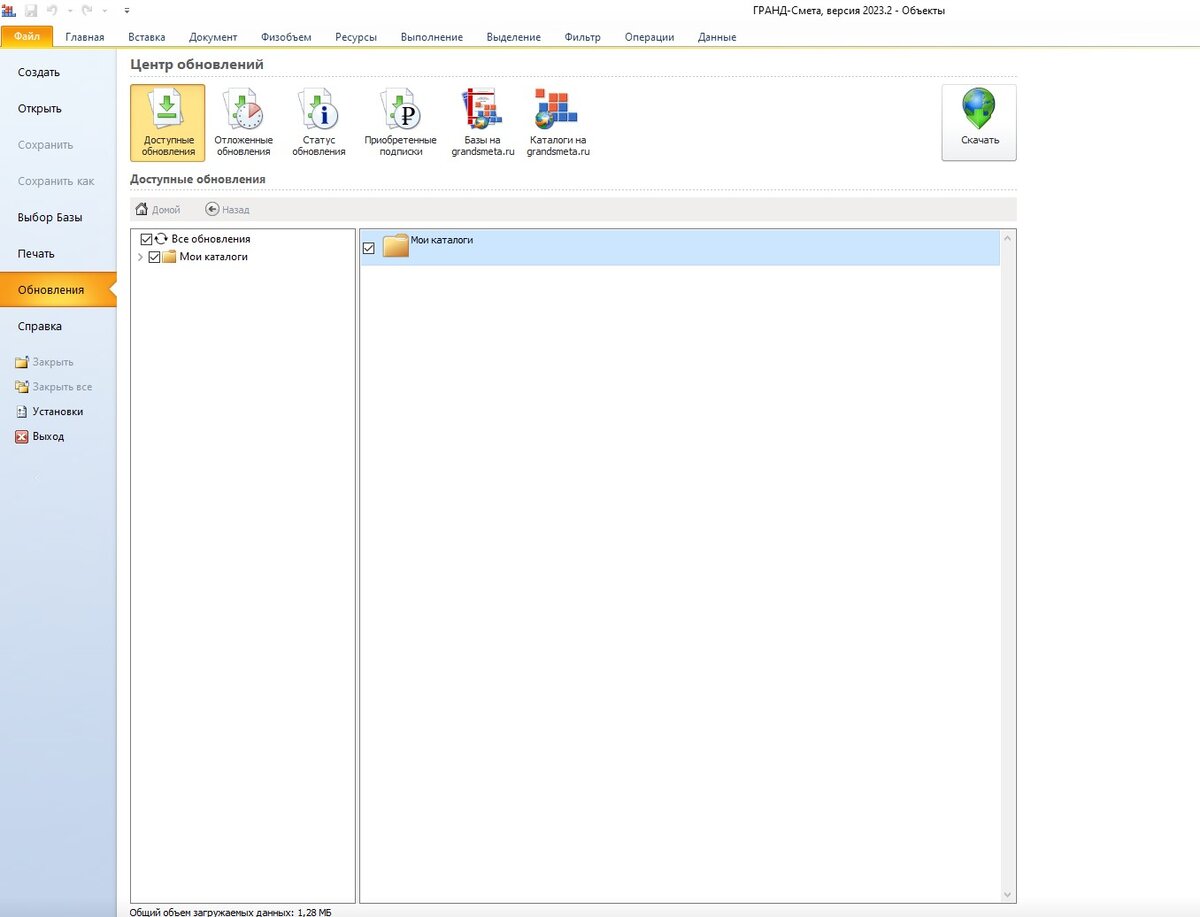Open Базы на grandsmeta.ru
Screen dimensions: 1200x917
[x=482, y=122]
